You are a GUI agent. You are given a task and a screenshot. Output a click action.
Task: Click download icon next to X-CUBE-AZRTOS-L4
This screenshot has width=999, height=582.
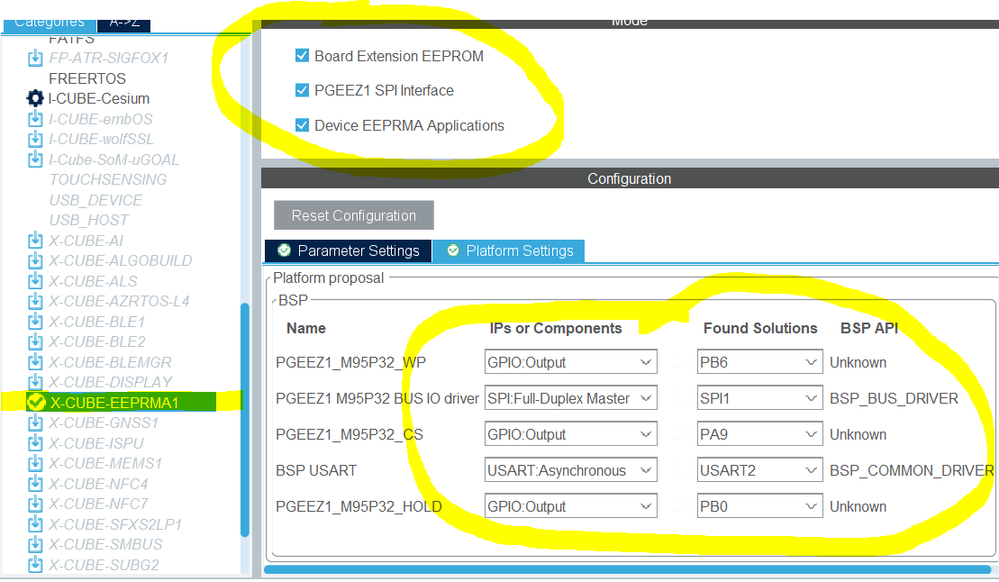[35, 301]
